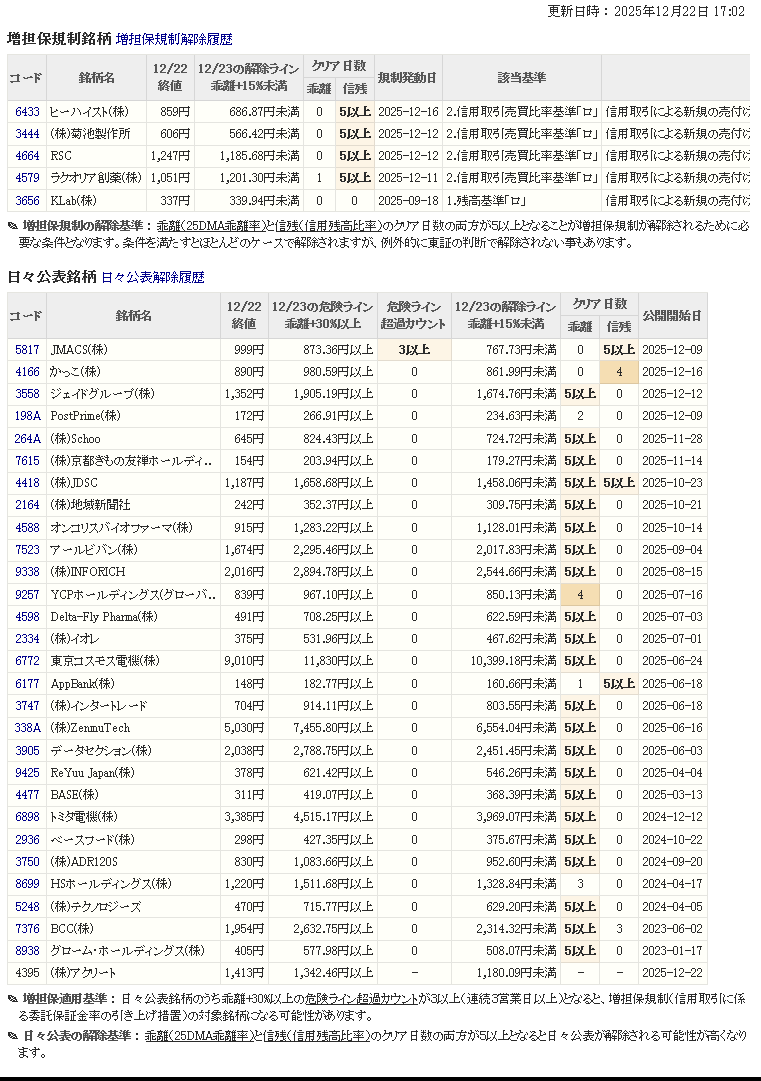Open stock code 8938 グローム・ホールディングス
This screenshot has width=761, height=1081.
27,950
